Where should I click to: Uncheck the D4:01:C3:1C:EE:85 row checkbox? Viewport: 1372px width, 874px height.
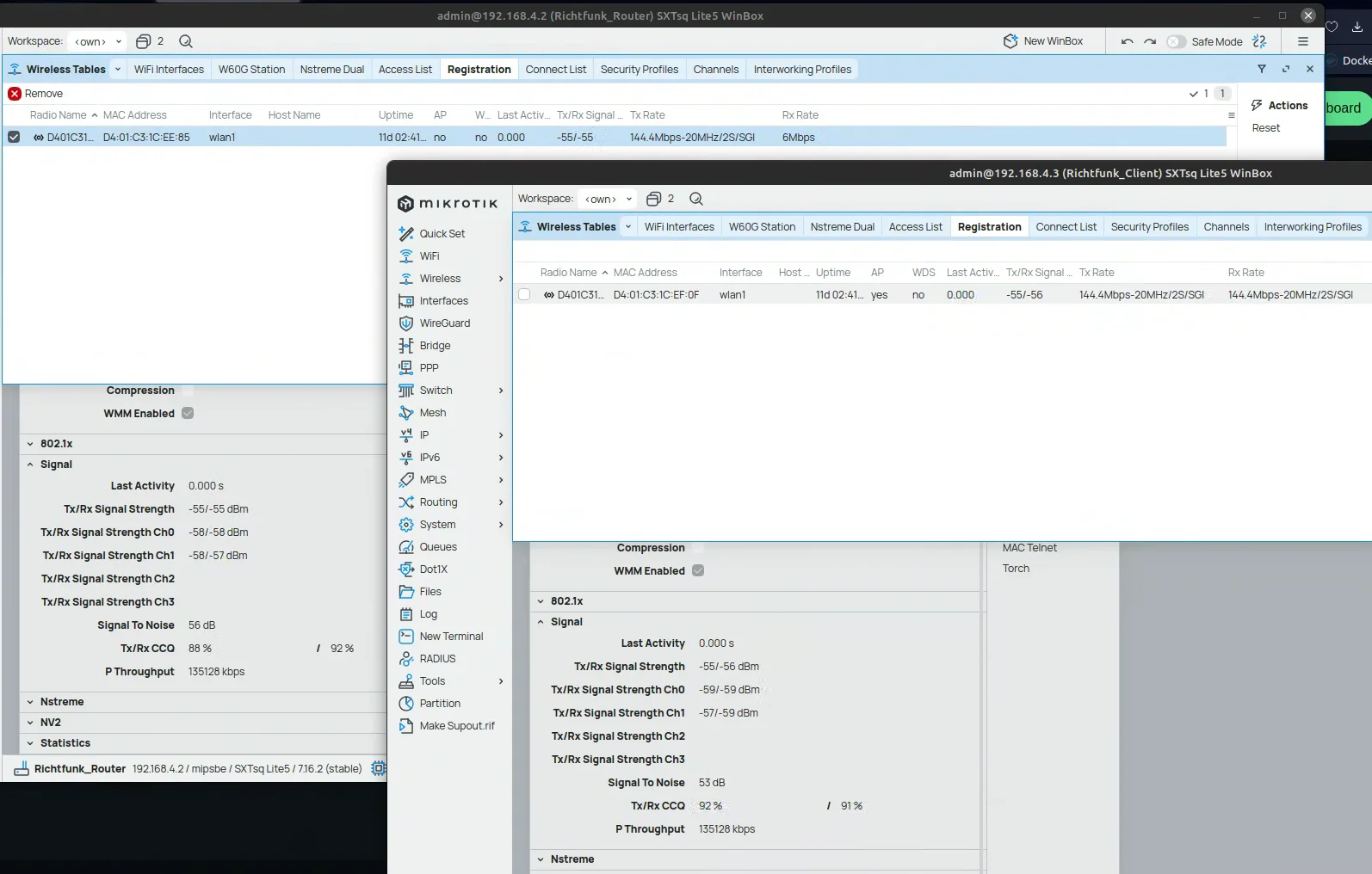coord(14,137)
